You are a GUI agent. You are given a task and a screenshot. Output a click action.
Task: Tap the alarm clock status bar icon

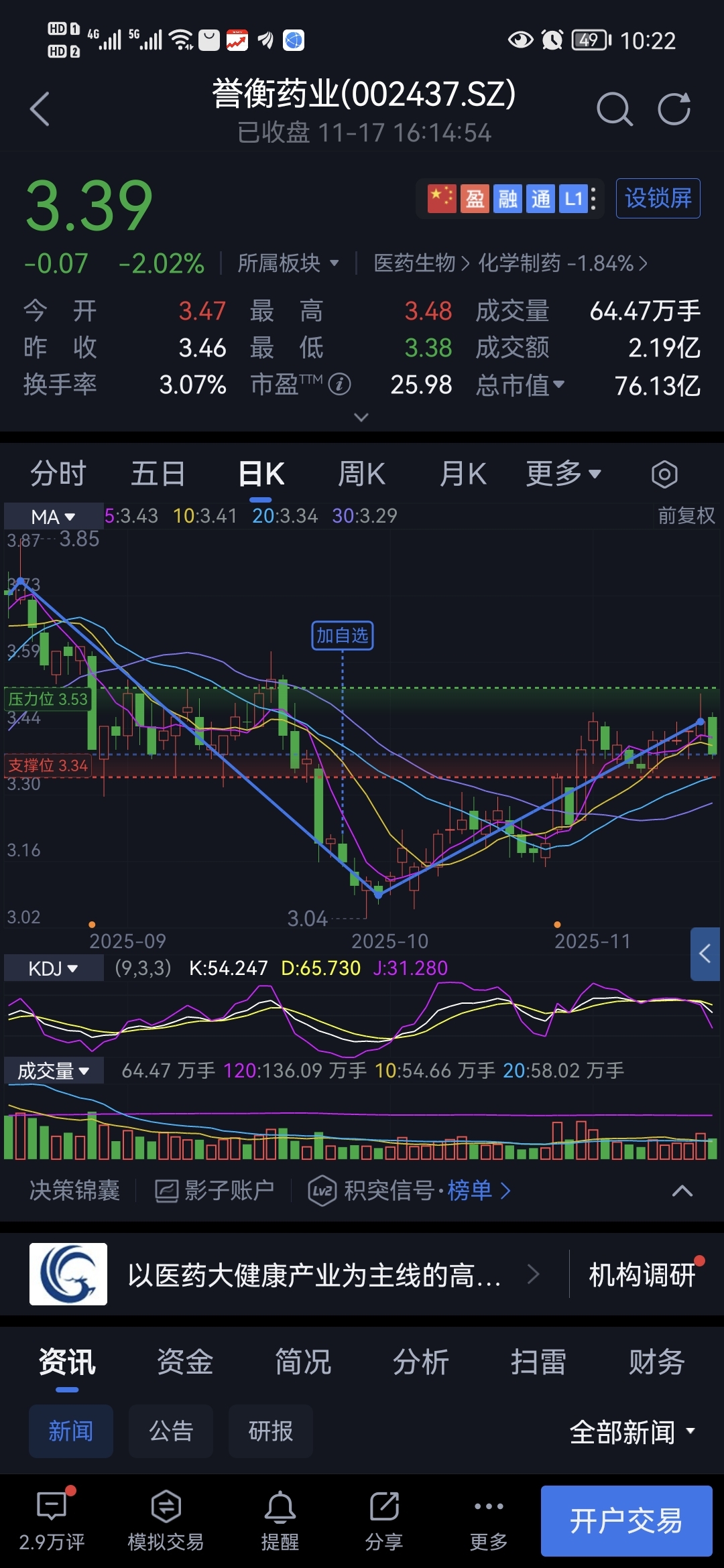pyautogui.click(x=552, y=40)
